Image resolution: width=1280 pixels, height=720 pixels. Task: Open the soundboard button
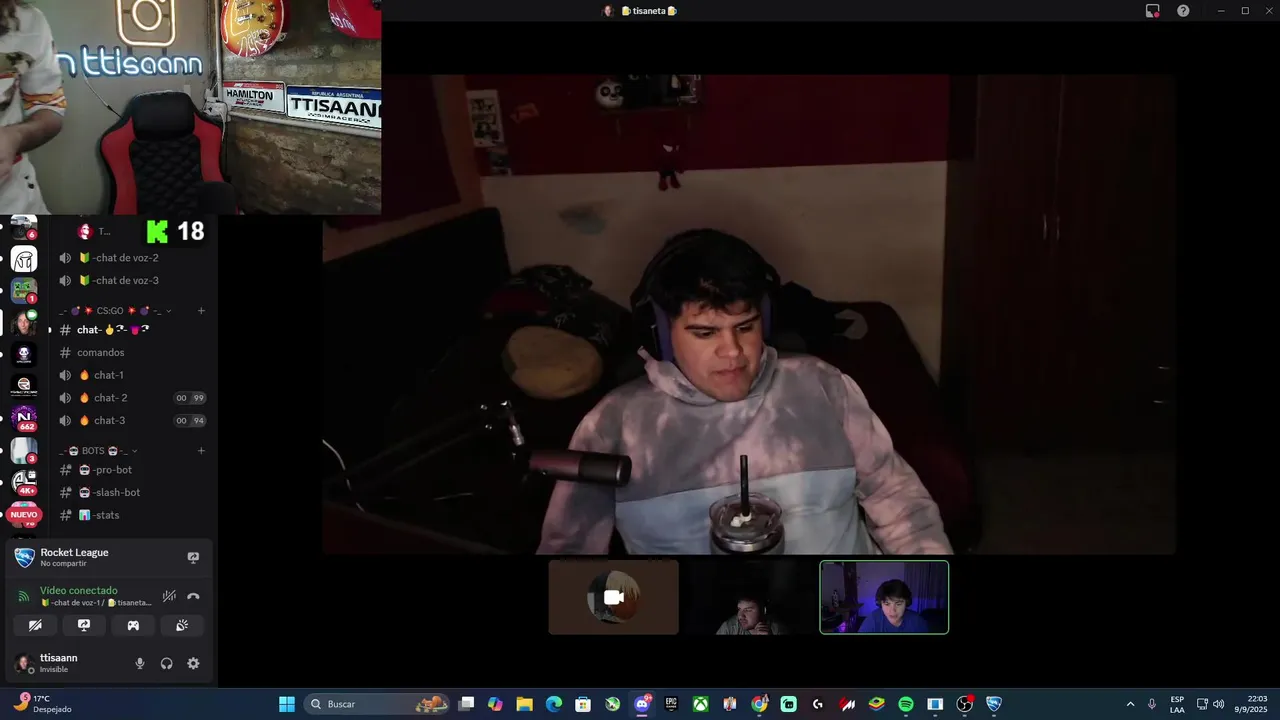[182, 625]
